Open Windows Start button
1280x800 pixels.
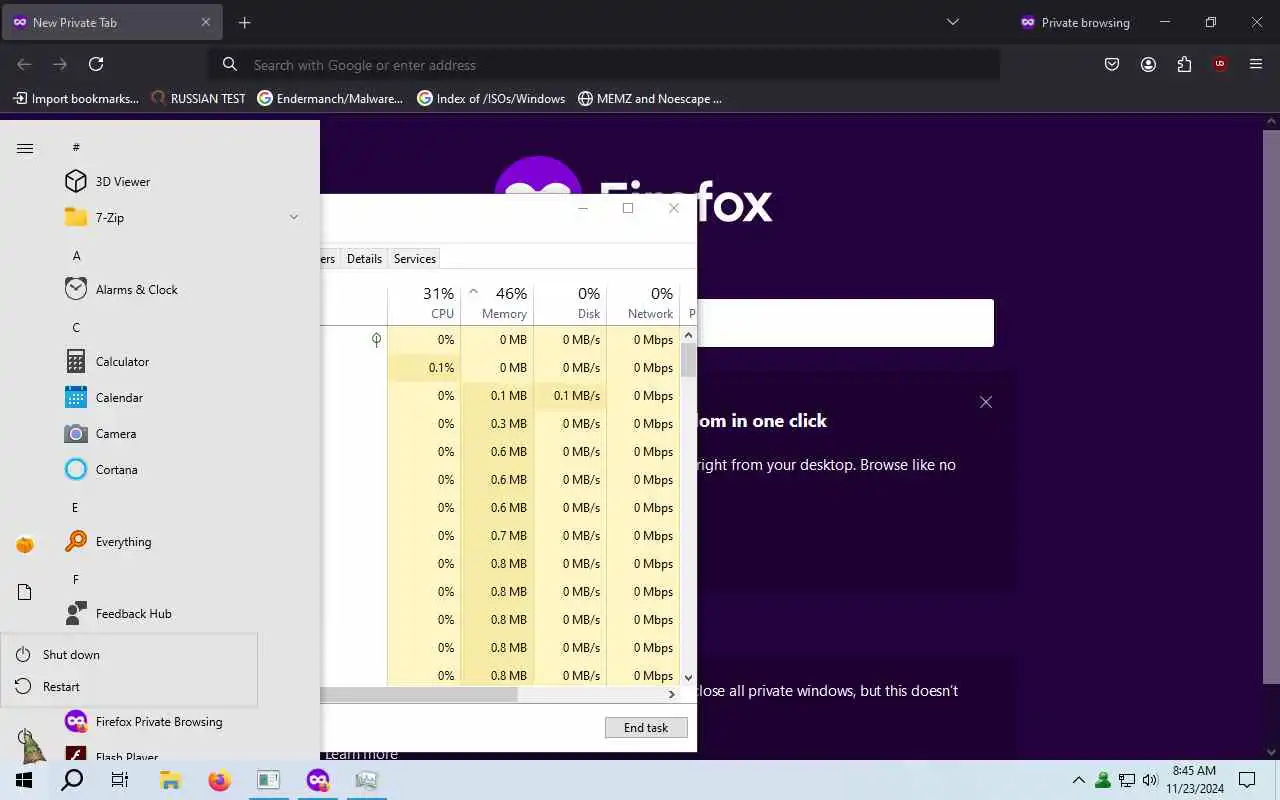[24, 780]
